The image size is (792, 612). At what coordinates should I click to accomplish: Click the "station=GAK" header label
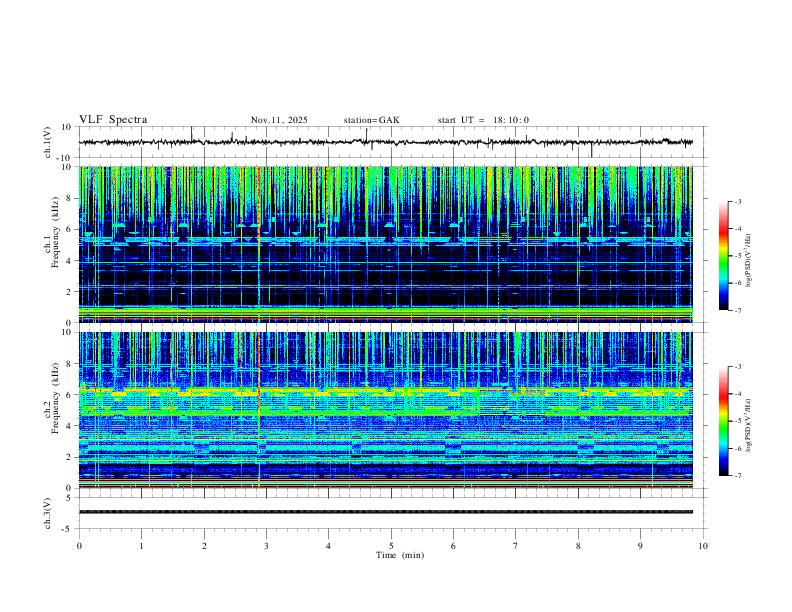pos(372,120)
